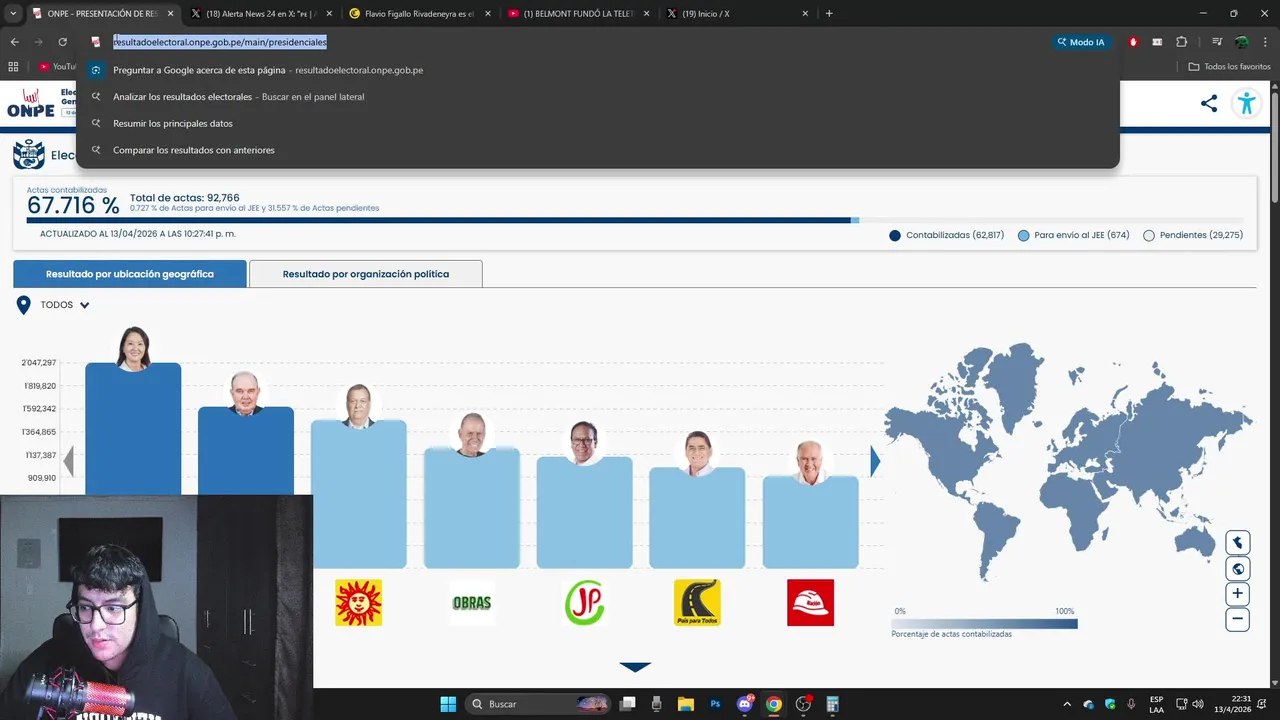Click the Modo IA button
The width and height of the screenshot is (1280, 720).
(x=1081, y=42)
